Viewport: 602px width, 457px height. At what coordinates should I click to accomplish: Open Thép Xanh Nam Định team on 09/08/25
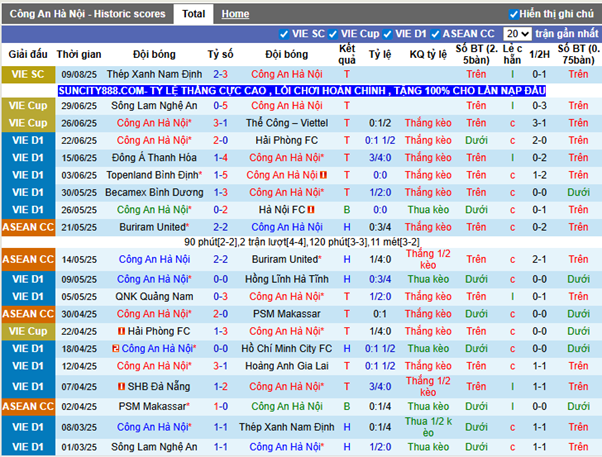click(154, 74)
